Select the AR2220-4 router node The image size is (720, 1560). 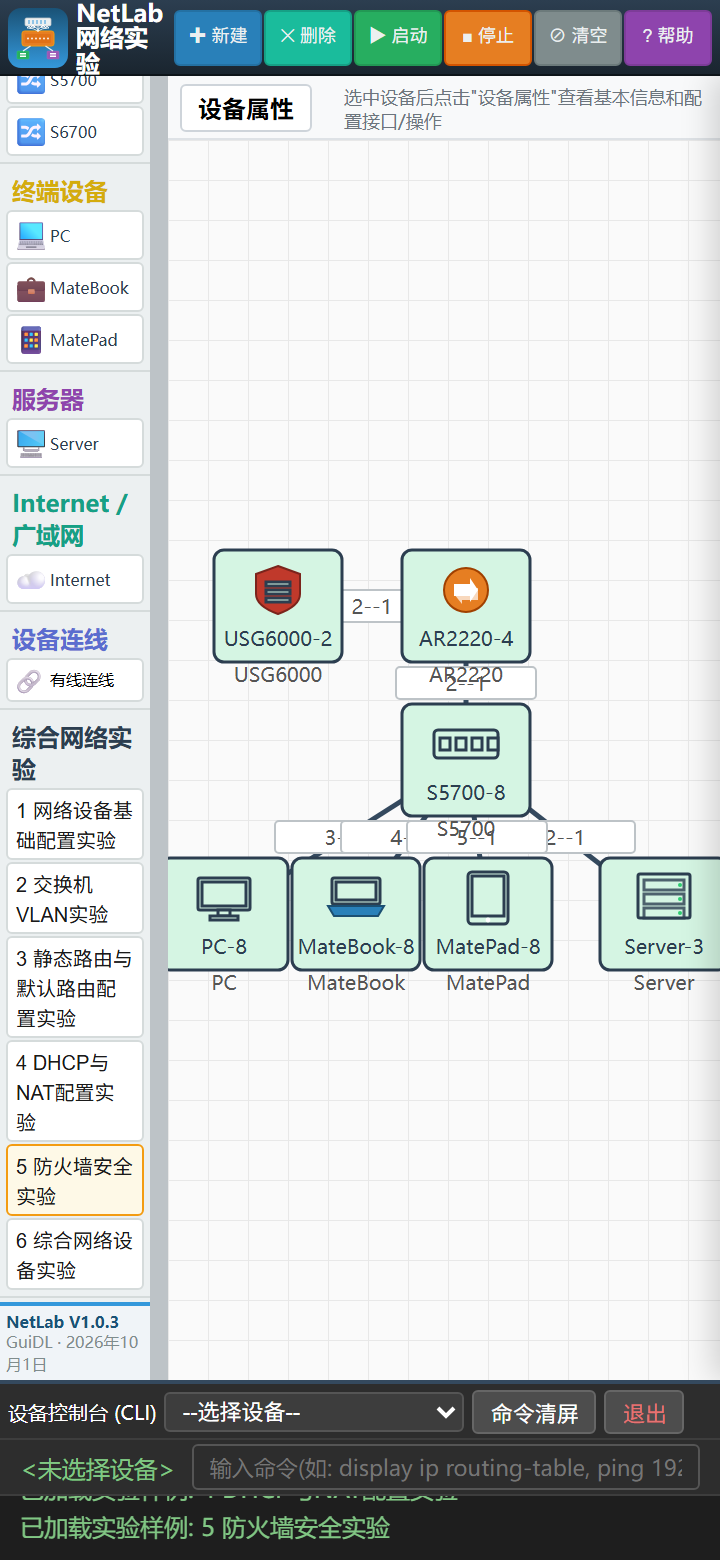click(x=466, y=606)
